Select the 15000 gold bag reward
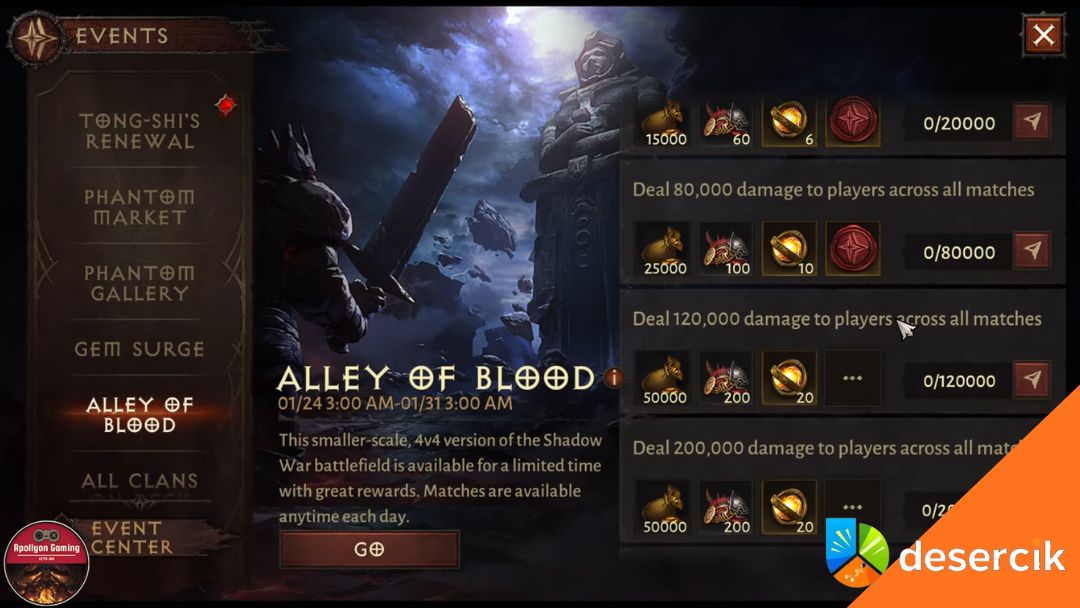This screenshot has height=608, width=1080. [664, 121]
